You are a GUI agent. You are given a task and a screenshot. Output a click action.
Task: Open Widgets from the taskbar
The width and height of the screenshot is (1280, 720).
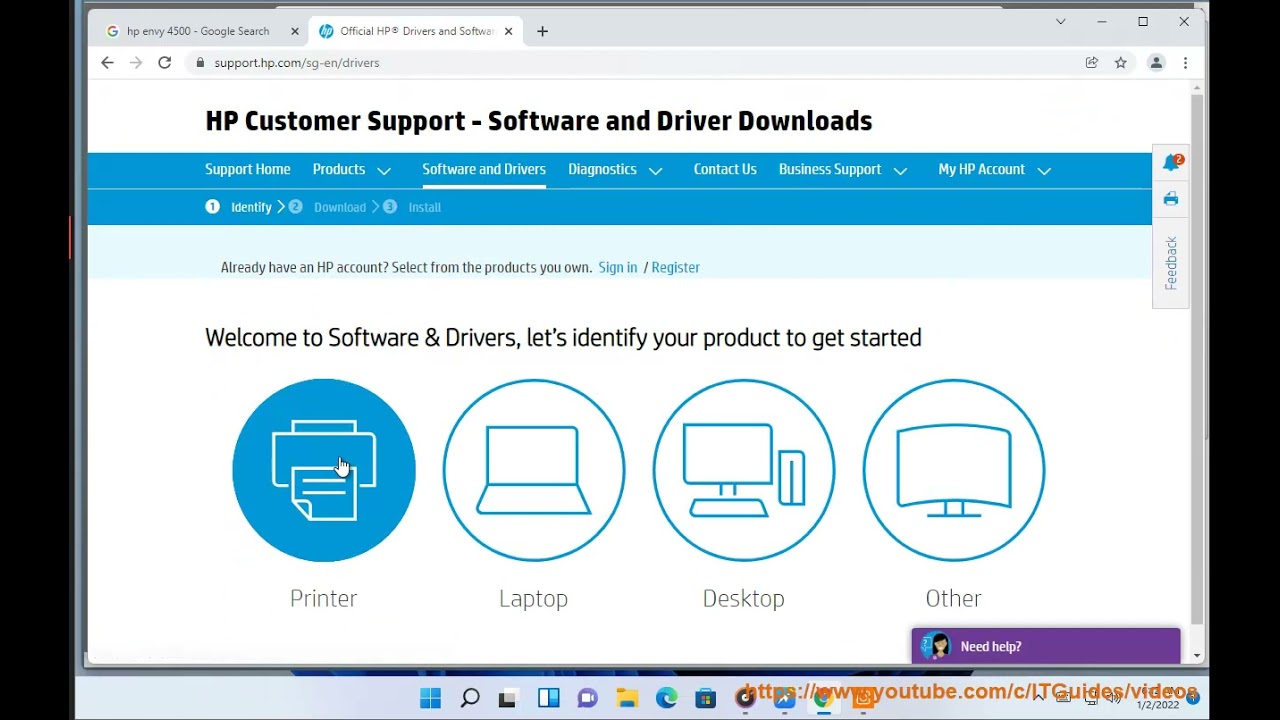(549, 698)
